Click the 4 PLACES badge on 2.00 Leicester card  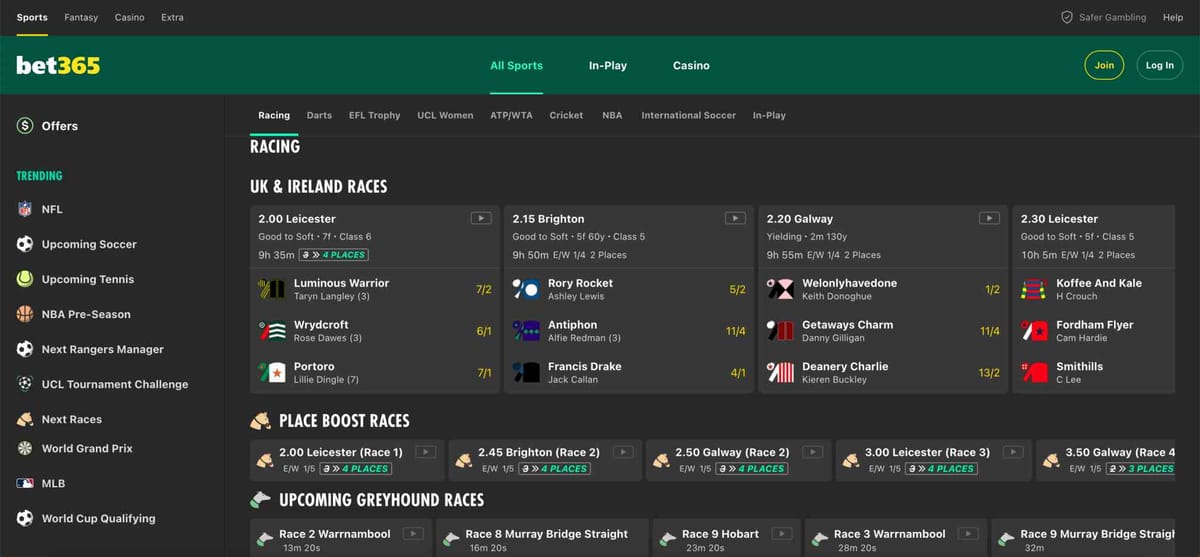333,255
